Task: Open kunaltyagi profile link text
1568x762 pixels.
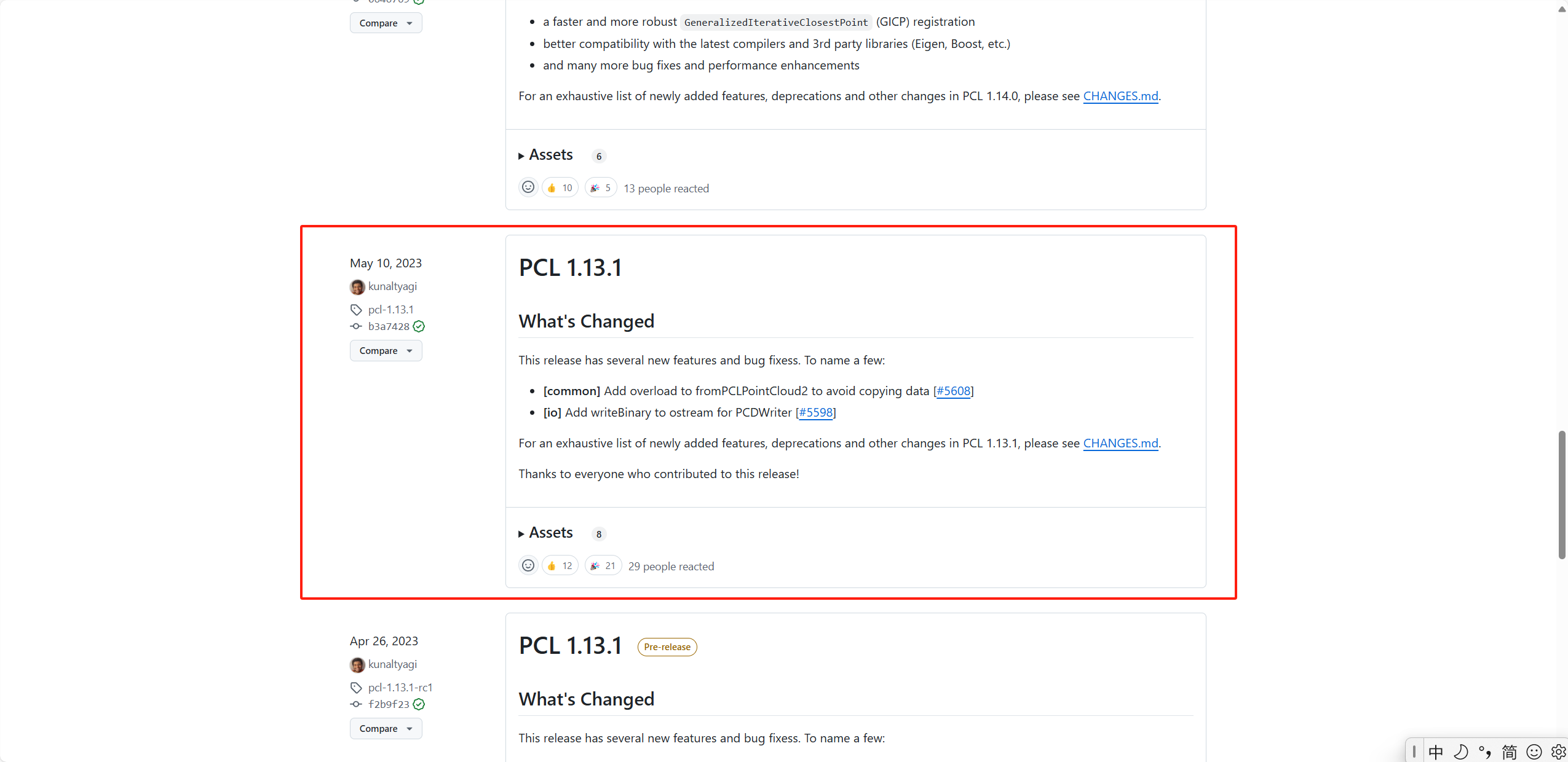Action: tap(392, 286)
